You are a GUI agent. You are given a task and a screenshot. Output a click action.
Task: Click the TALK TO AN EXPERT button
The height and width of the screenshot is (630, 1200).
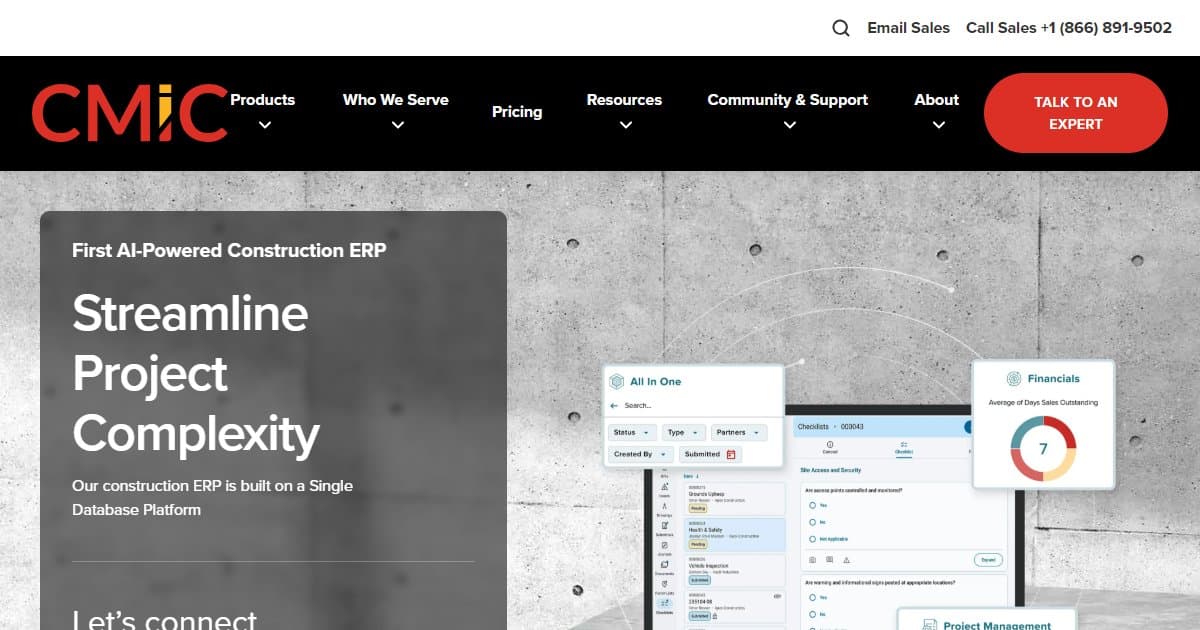[x=1076, y=113]
